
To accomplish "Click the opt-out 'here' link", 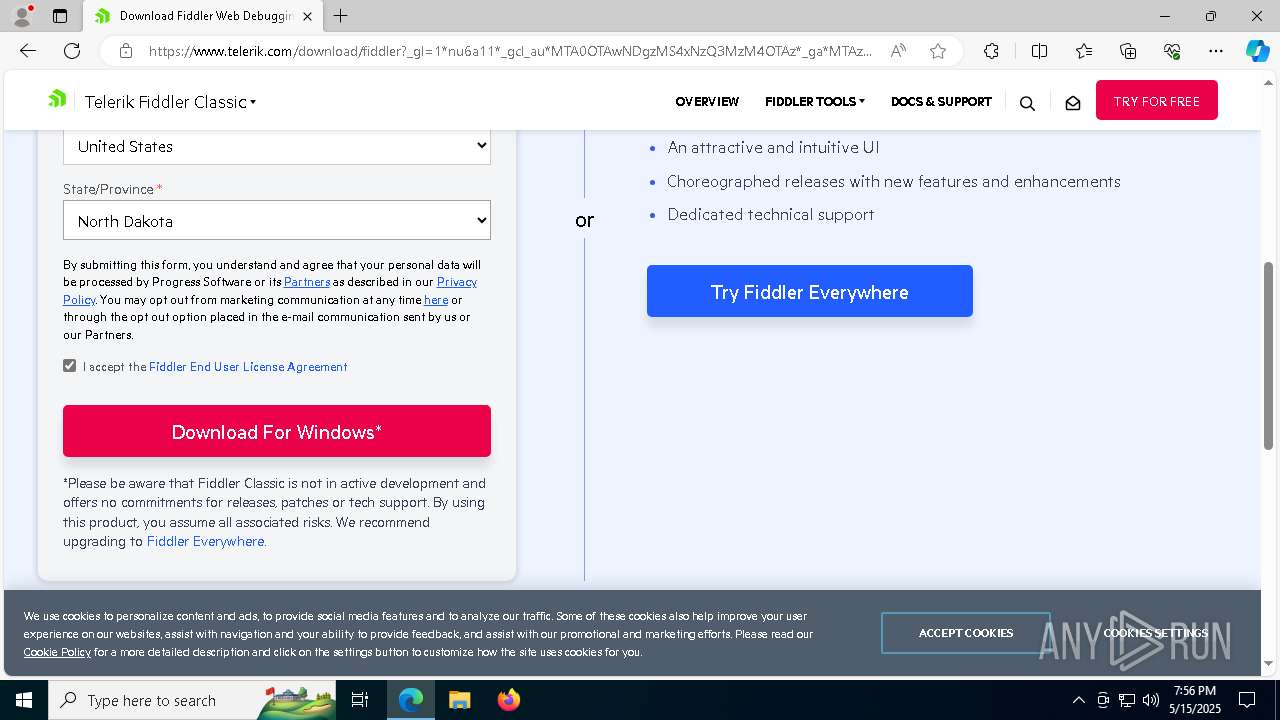I will coord(436,300).
